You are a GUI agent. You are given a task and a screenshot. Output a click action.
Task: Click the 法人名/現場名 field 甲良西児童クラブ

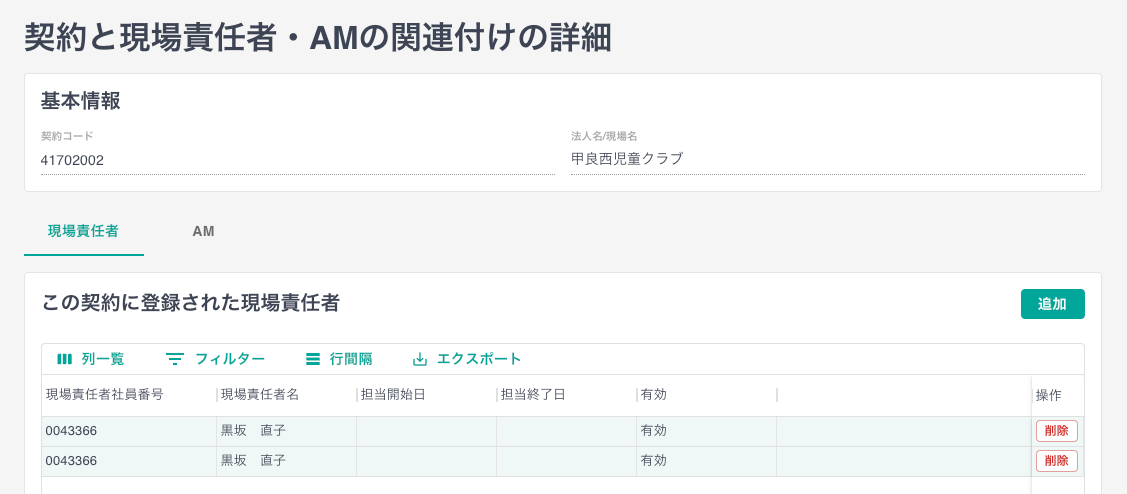(827, 159)
